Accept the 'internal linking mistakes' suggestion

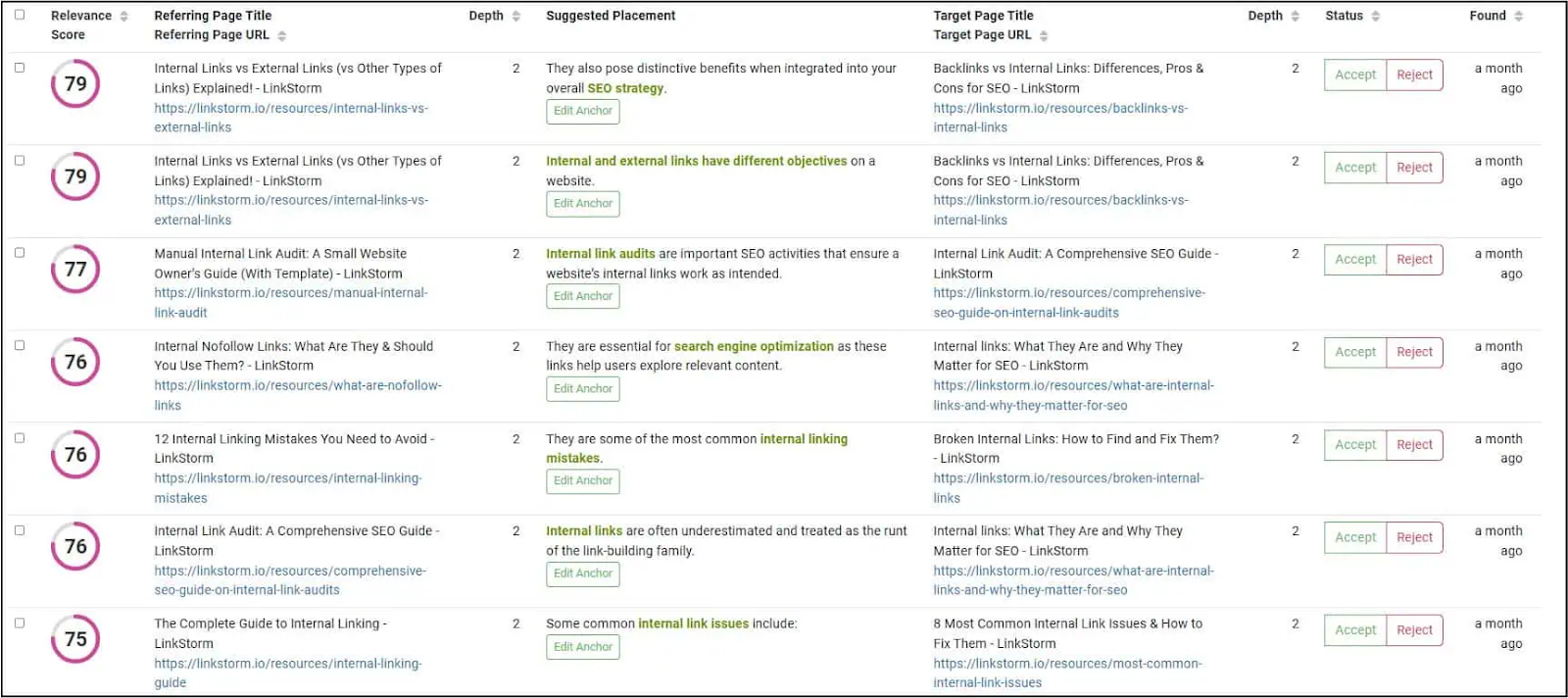click(x=1355, y=445)
